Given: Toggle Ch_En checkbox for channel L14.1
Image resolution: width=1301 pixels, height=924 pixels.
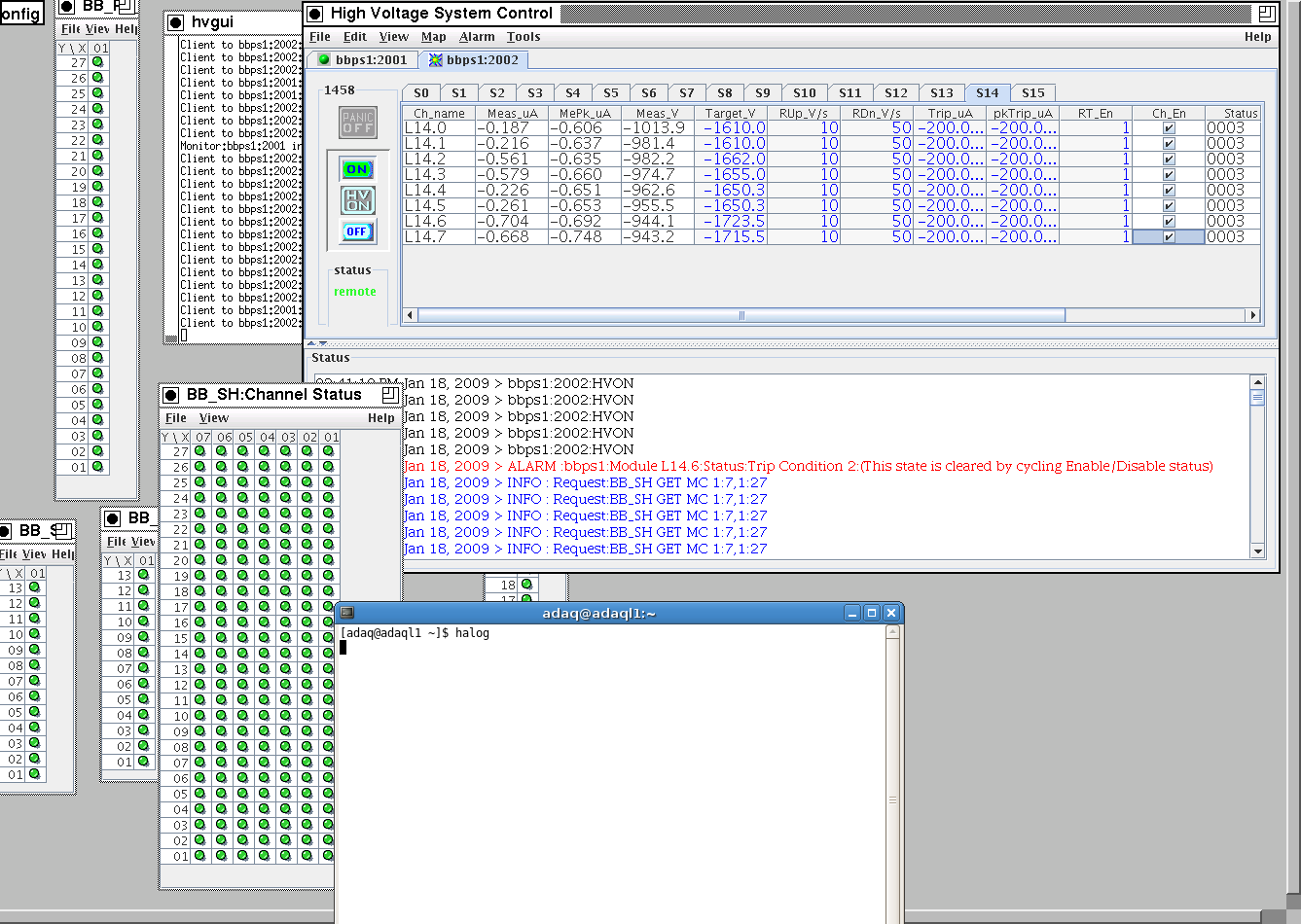Looking at the screenshot, I should point(1169,143).
